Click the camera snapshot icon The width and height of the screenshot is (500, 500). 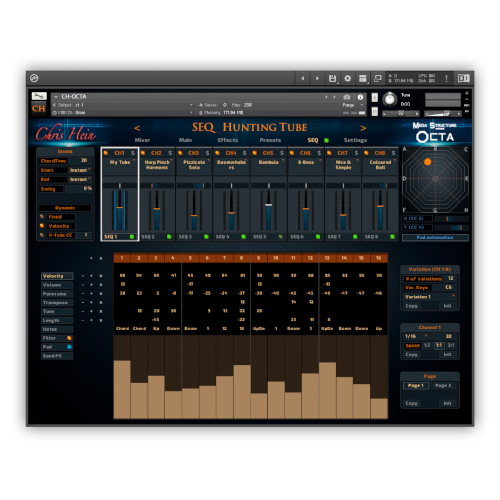click(347, 97)
